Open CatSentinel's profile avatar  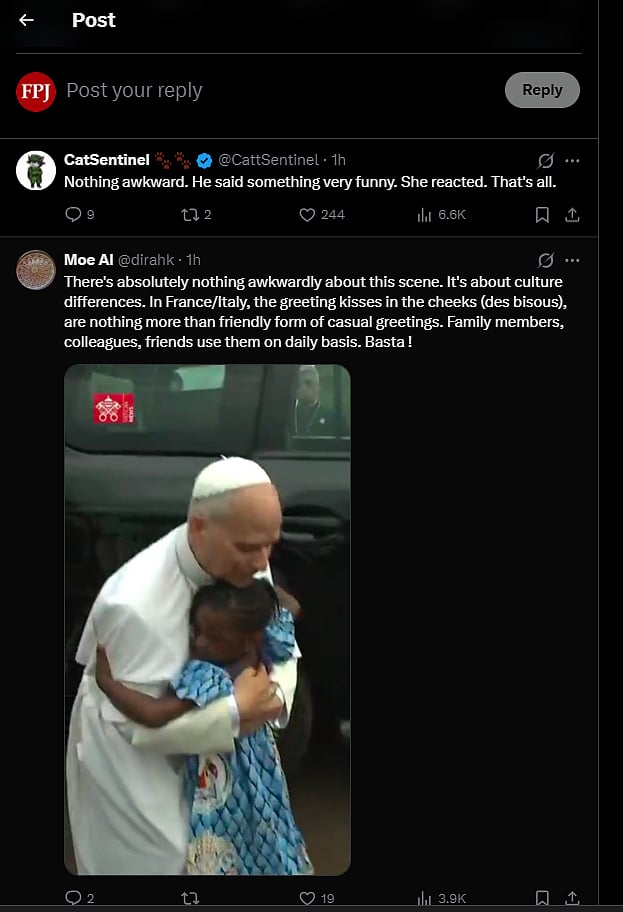(x=36, y=171)
